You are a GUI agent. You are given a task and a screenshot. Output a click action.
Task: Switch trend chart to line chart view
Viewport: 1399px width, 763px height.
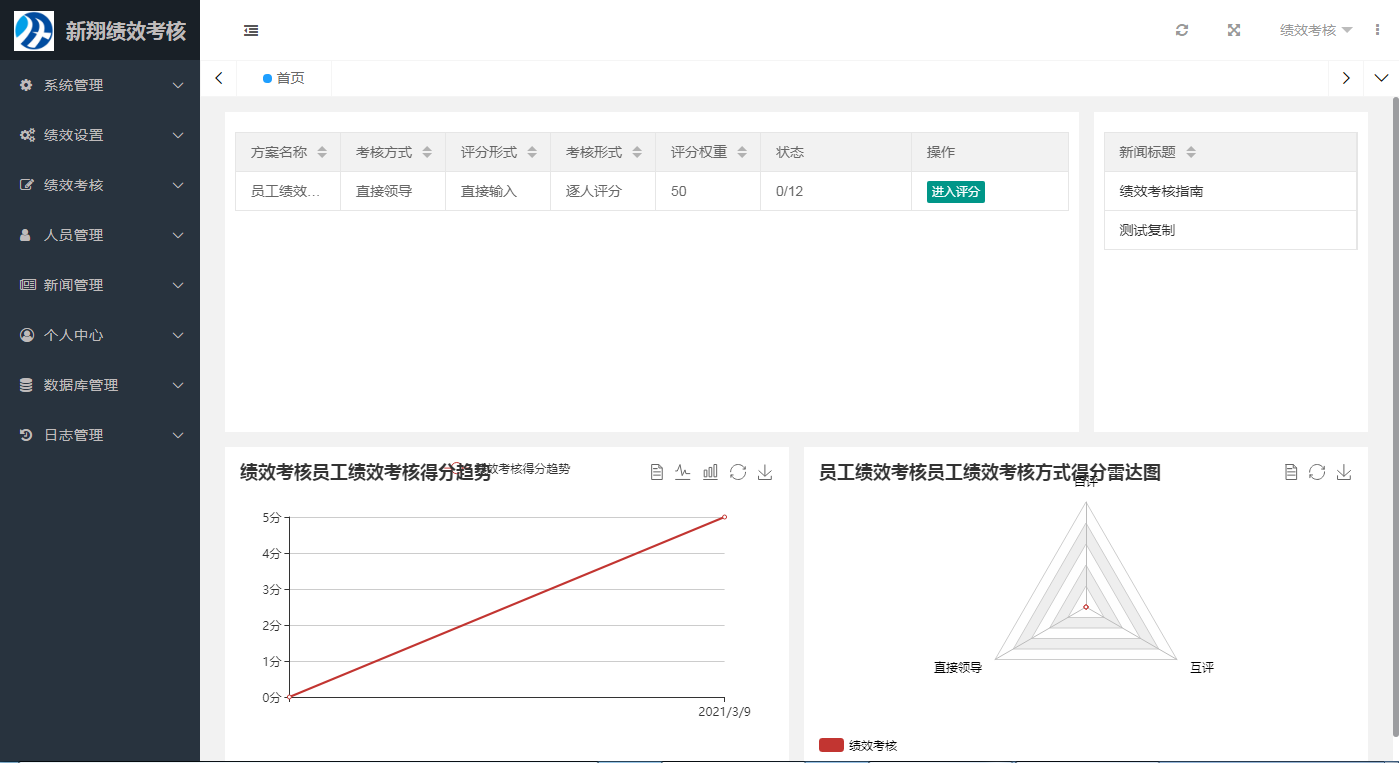pos(682,472)
